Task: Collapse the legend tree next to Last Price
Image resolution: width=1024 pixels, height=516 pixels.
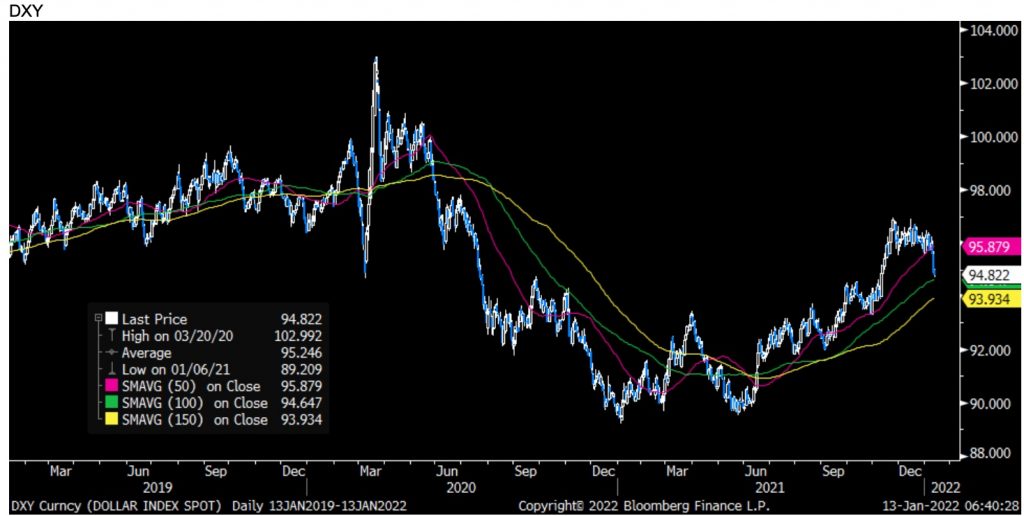Action: (x=98, y=319)
